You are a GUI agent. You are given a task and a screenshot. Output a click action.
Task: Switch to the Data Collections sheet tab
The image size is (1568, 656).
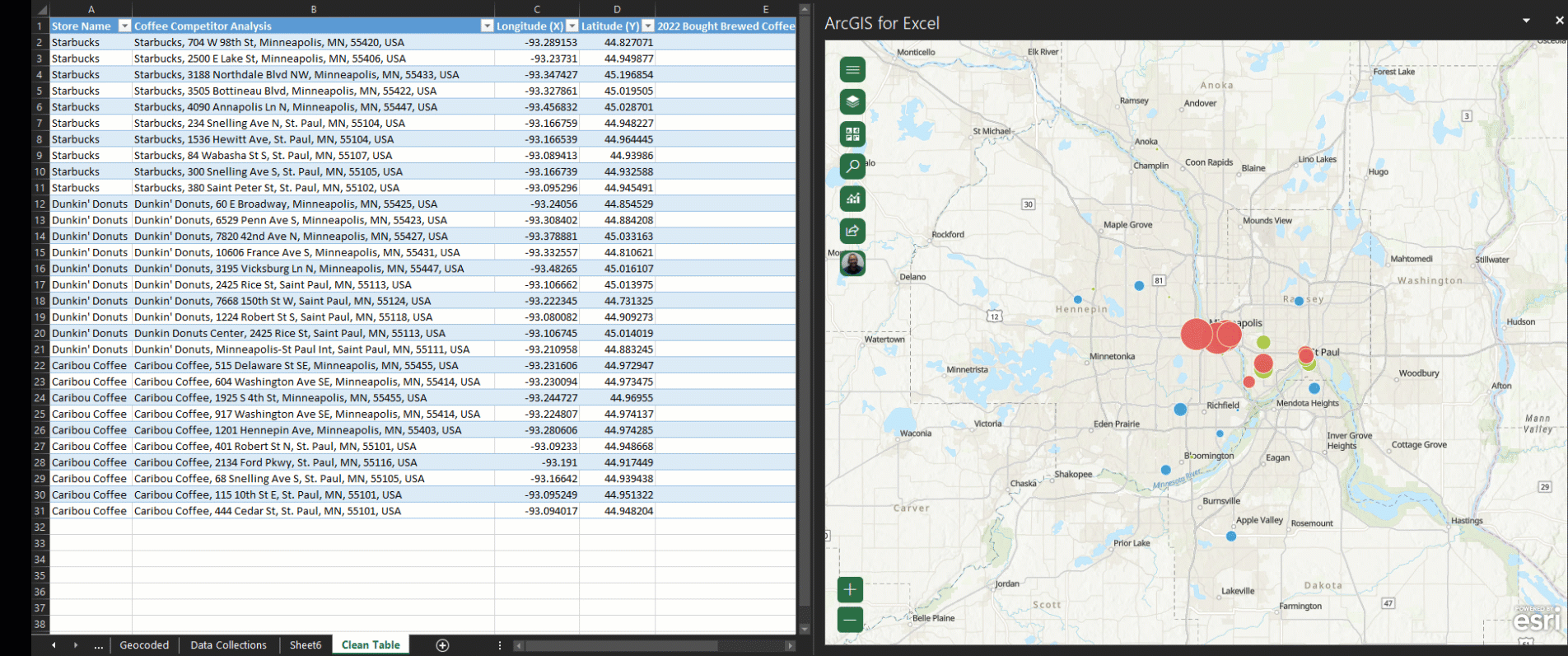pyautogui.click(x=228, y=645)
